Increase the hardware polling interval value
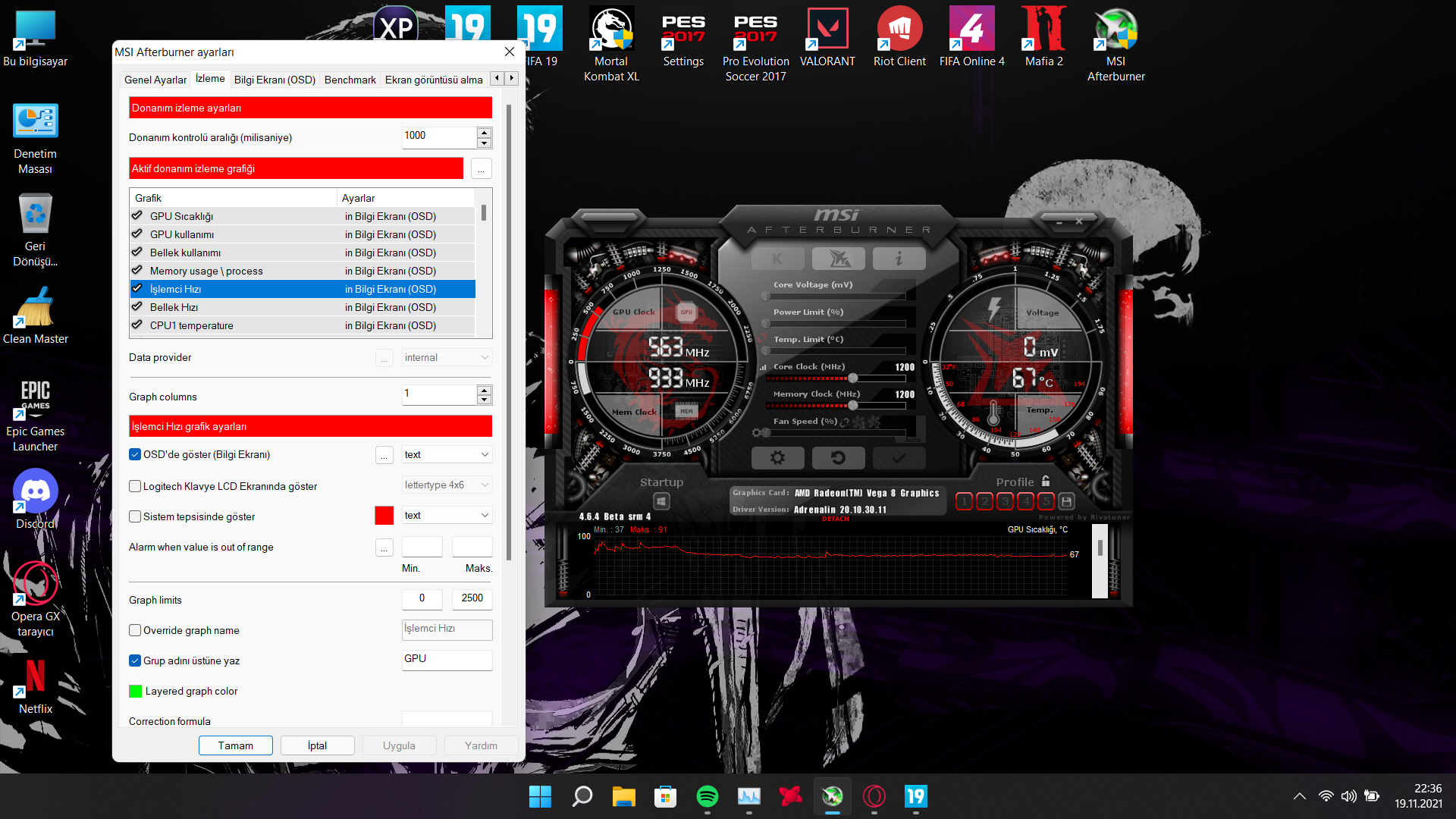The width and height of the screenshot is (1456, 819). 485,133
